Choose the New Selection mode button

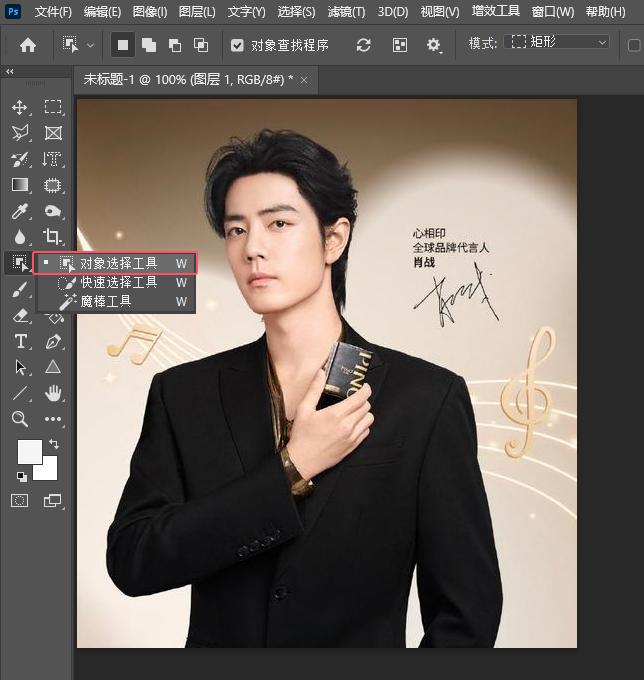[123, 45]
